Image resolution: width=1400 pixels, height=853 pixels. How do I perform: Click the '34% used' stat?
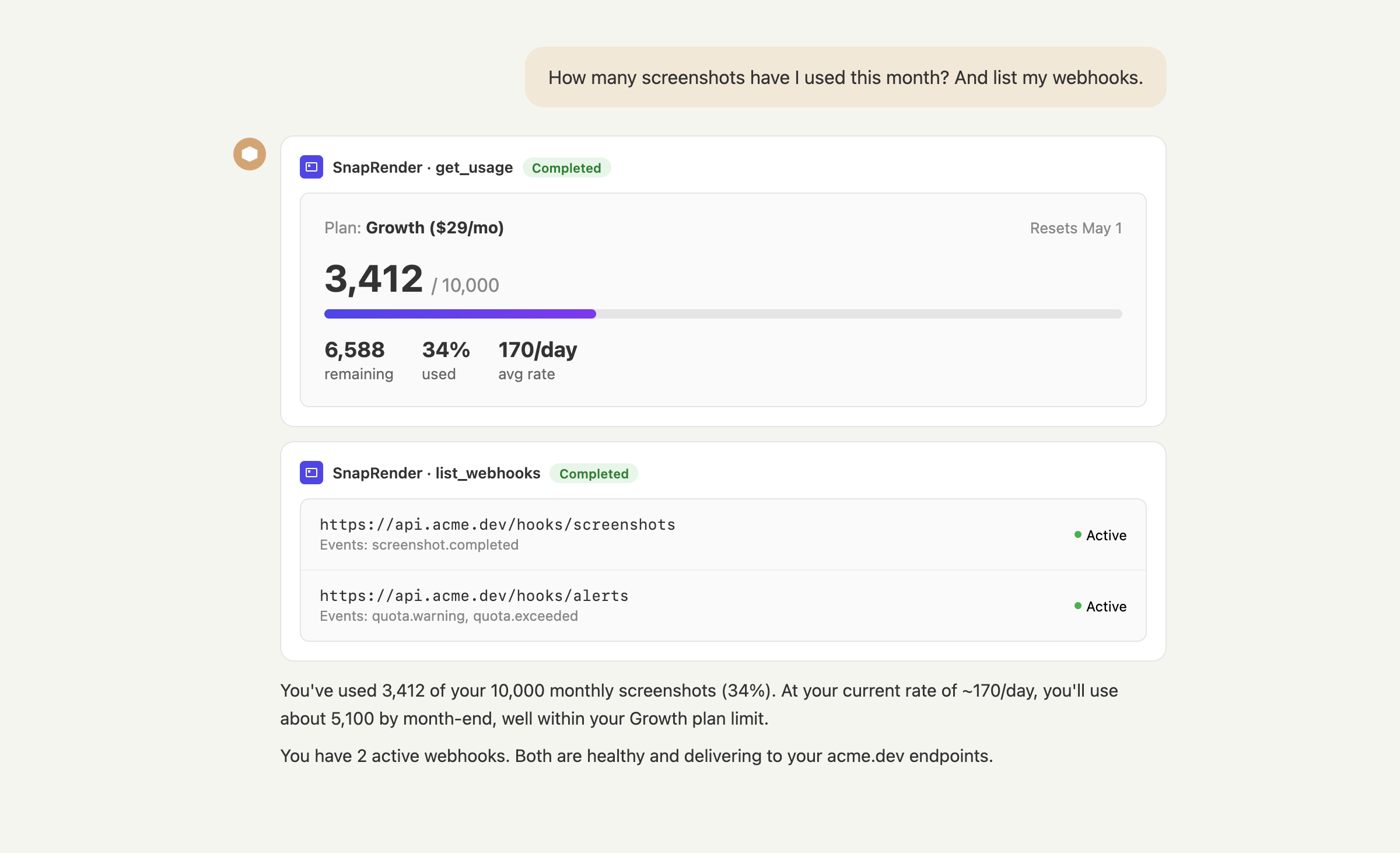click(446, 361)
